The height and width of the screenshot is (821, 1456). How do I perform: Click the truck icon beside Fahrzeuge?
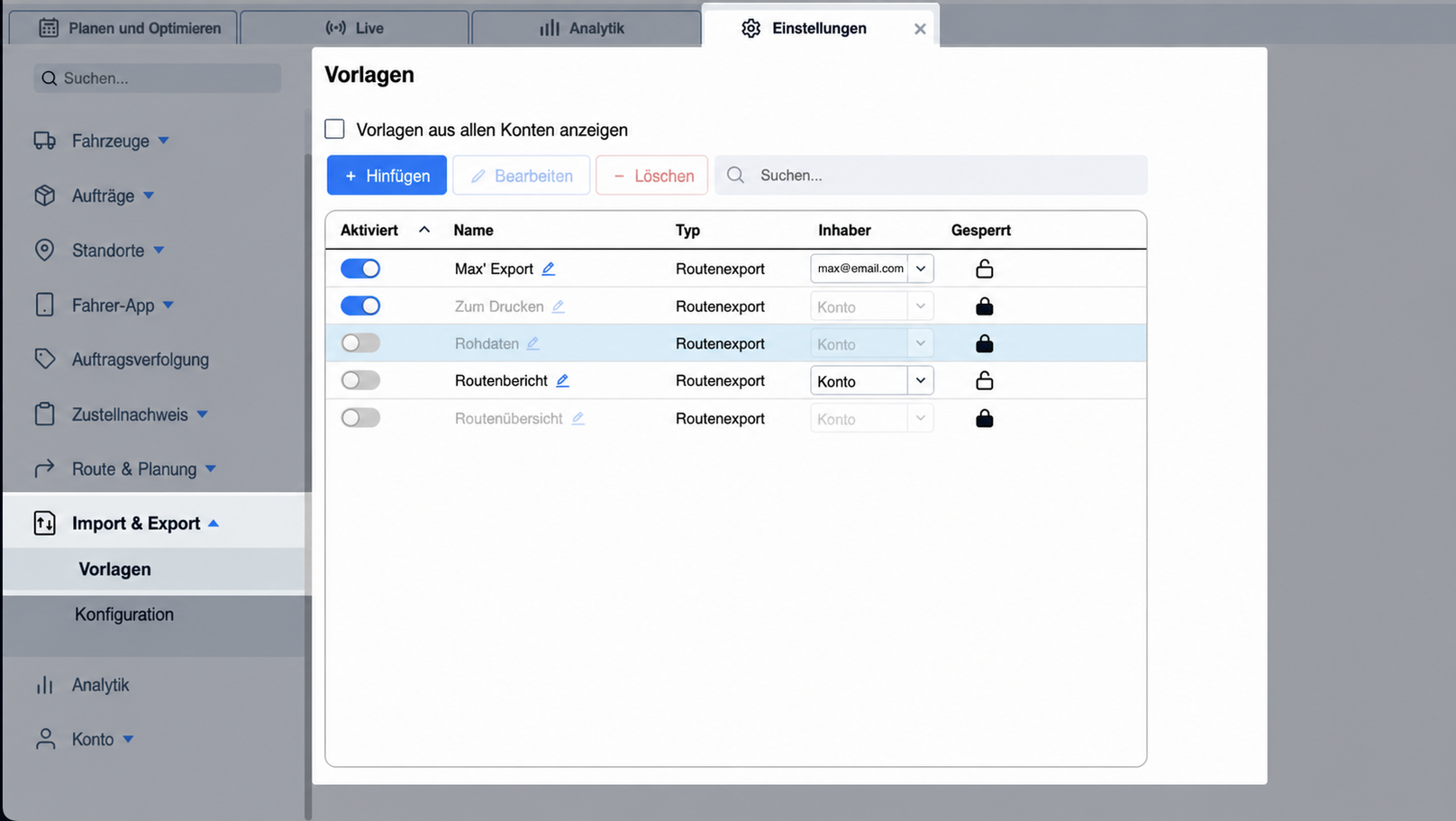click(44, 141)
